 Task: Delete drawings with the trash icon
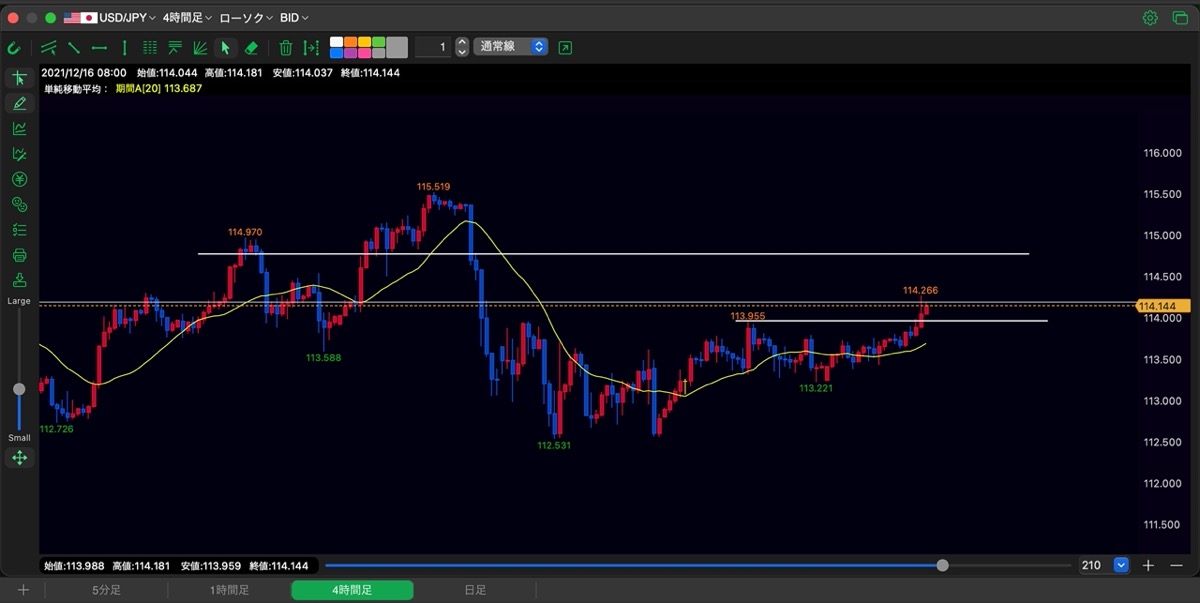click(x=285, y=47)
